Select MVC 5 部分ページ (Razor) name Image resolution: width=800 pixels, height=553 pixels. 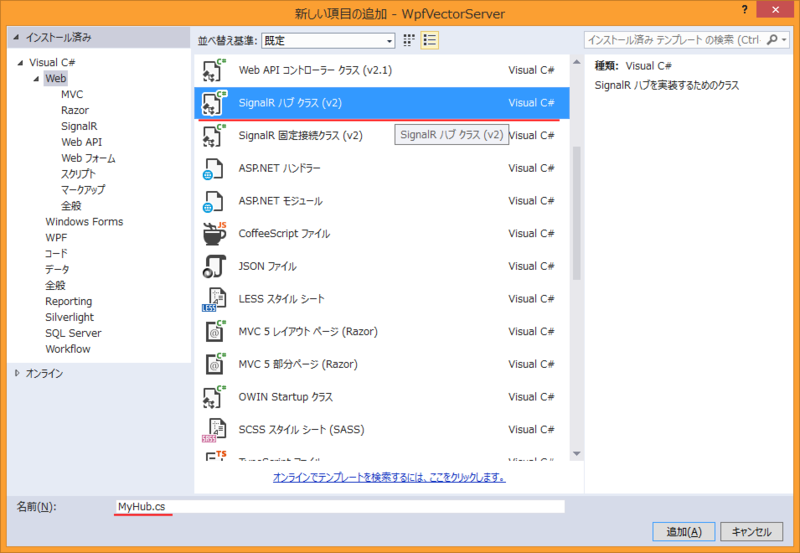pyautogui.click(x=298, y=364)
